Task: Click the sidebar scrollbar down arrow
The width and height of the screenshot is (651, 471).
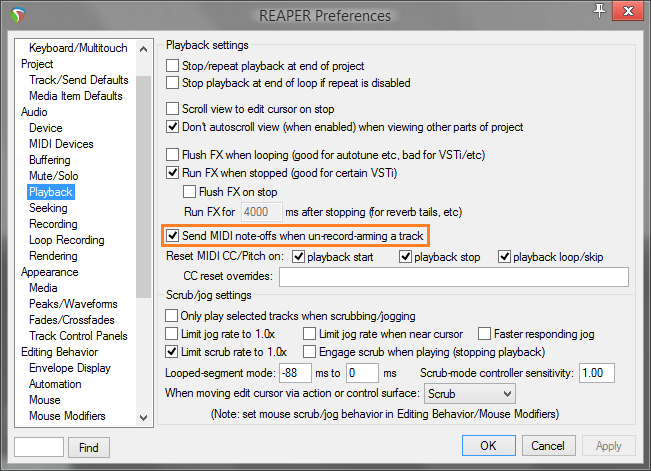Action: (x=143, y=416)
